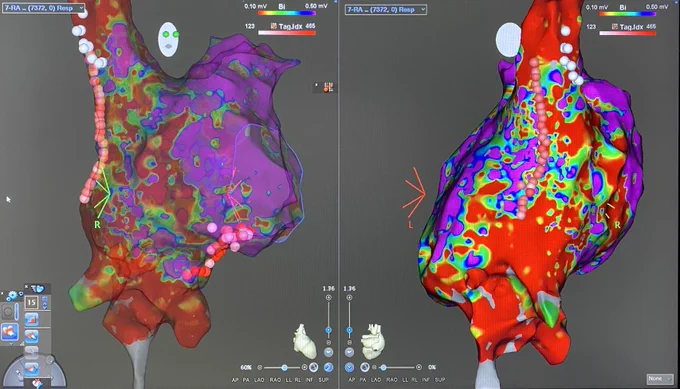680x389 pixels.
Task: Click the grayed-out third tool button
Action: 32,352
